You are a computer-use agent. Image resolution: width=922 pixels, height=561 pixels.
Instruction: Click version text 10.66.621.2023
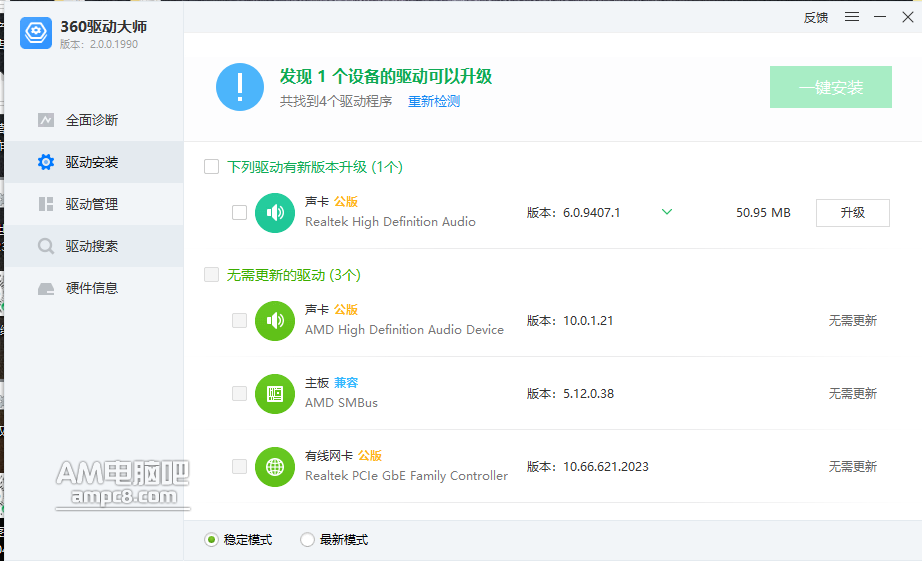point(606,467)
